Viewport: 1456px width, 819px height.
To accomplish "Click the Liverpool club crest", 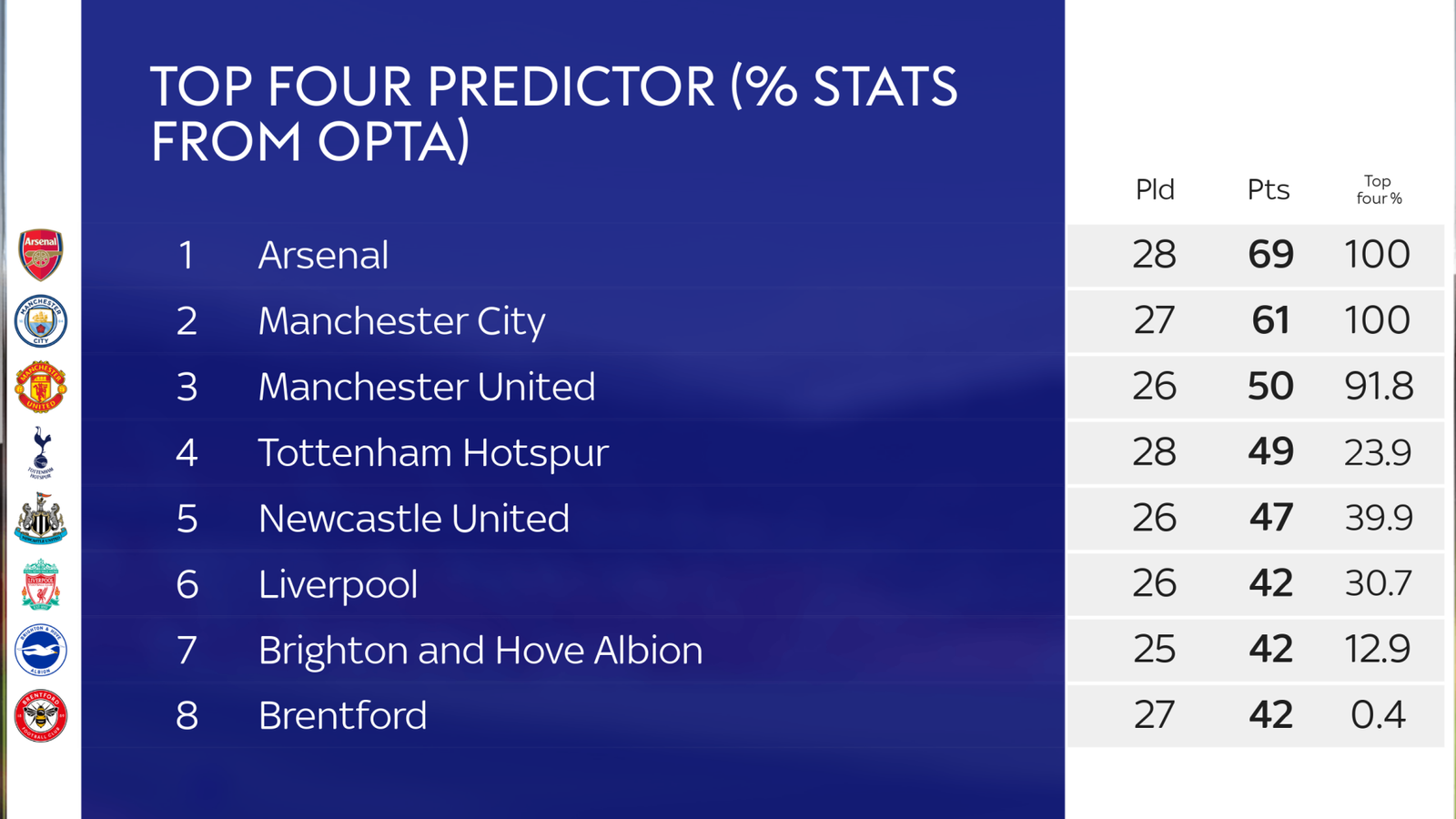I will (x=41, y=584).
